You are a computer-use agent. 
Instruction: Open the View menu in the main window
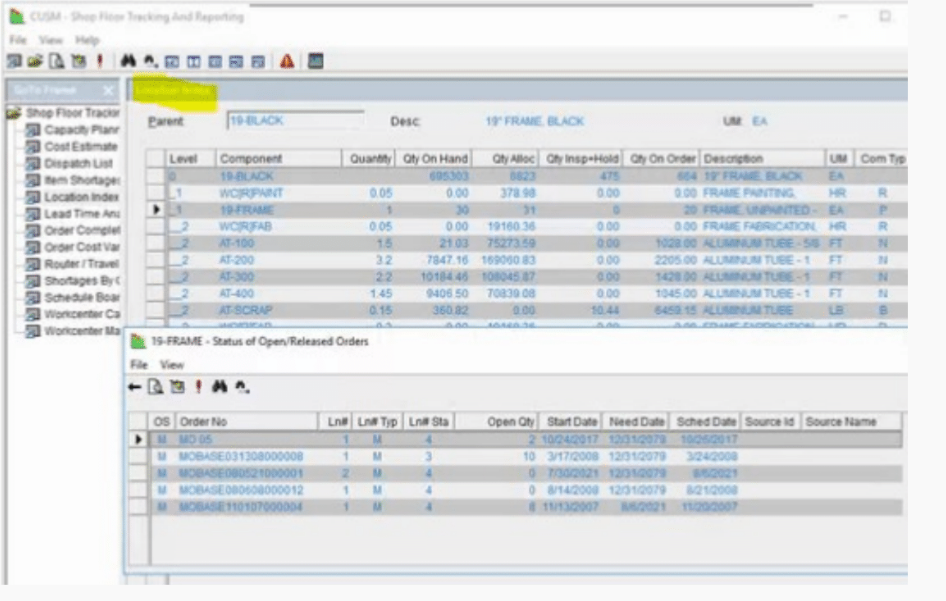pos(51,40)
